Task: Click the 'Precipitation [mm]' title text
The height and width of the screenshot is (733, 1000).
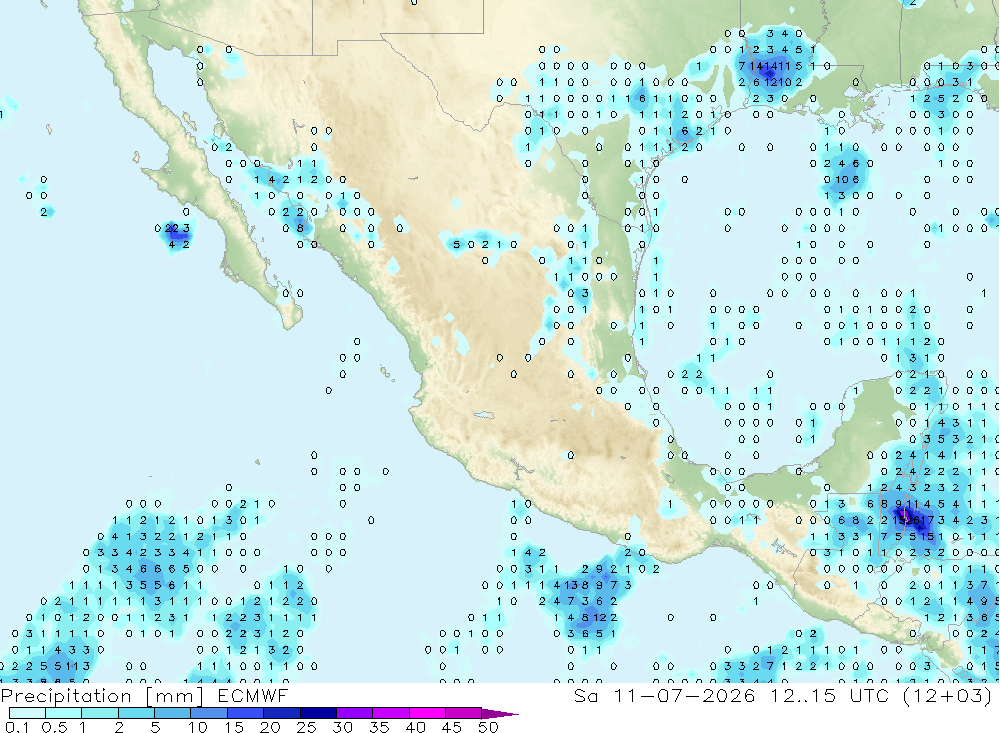Action: pyautogui.click(x=102, y=696)
